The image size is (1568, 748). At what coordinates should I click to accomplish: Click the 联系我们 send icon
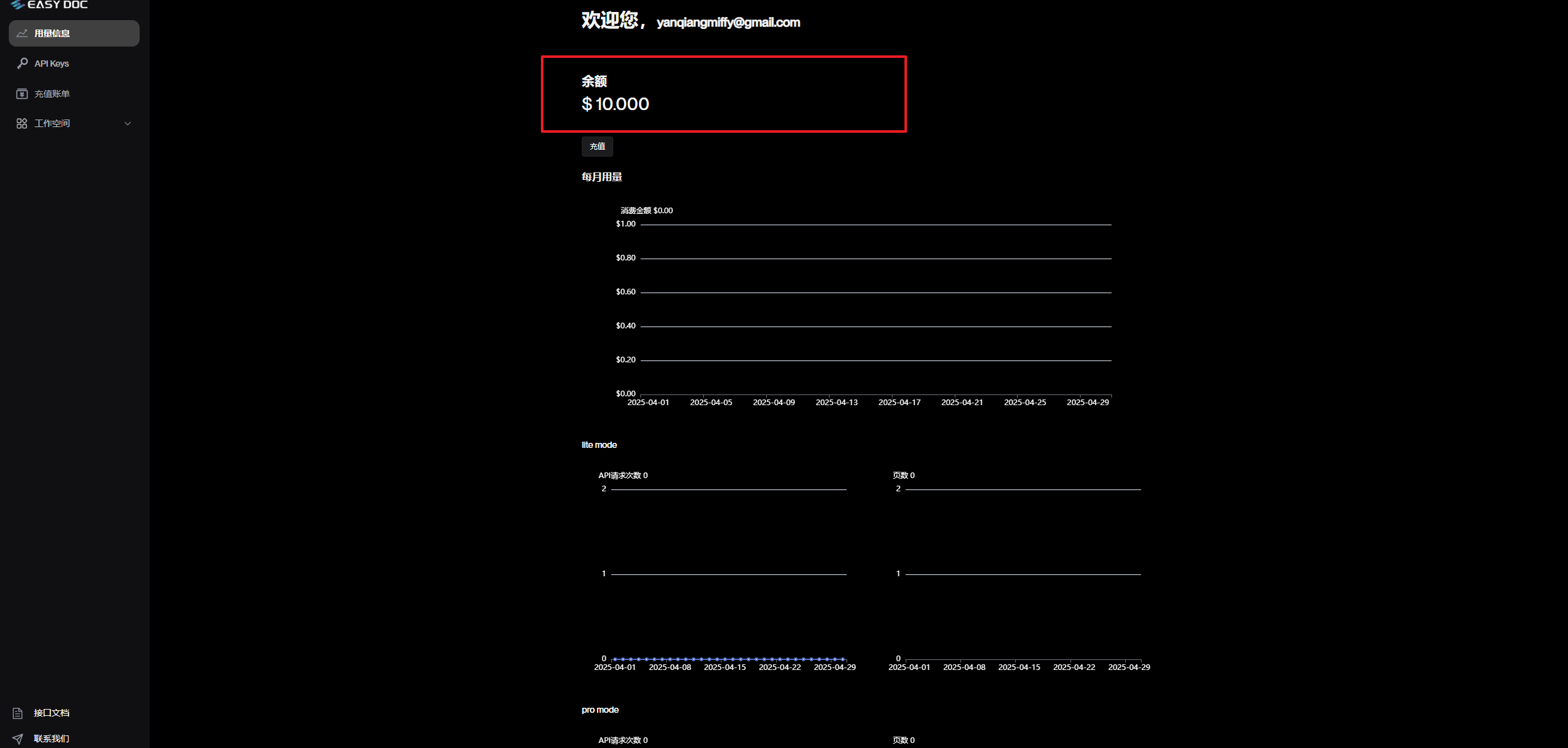click(19, 738)
